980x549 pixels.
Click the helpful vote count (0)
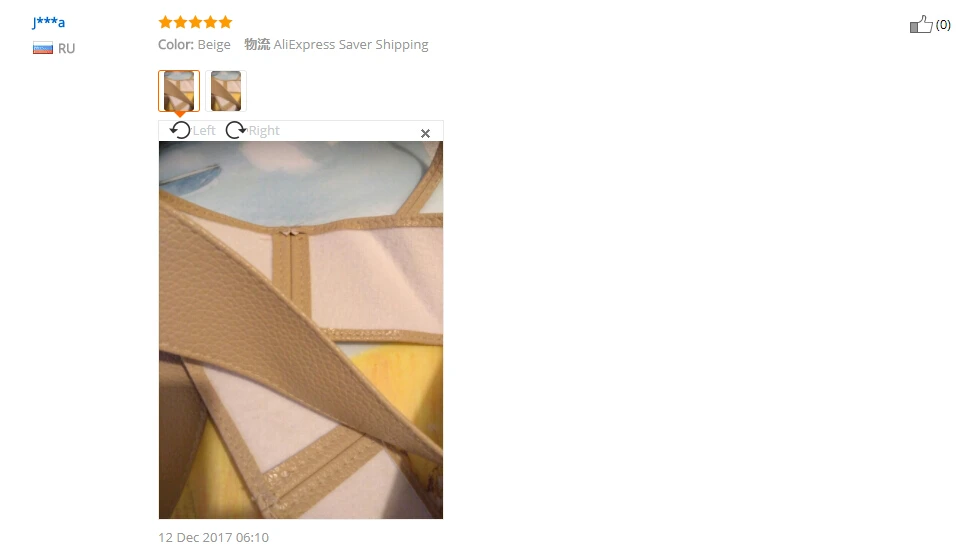click(x=943, y=24)
